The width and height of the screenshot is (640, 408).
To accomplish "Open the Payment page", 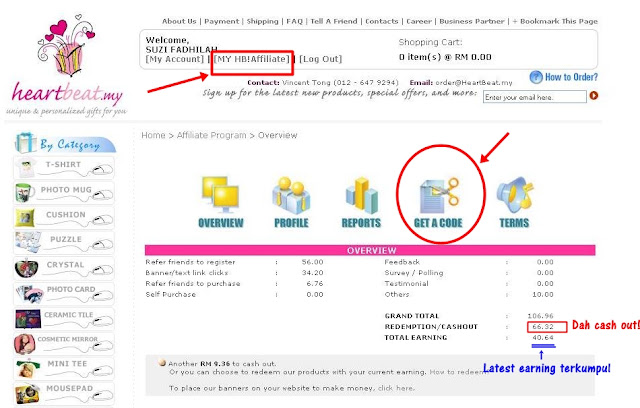I will [222, 21].
